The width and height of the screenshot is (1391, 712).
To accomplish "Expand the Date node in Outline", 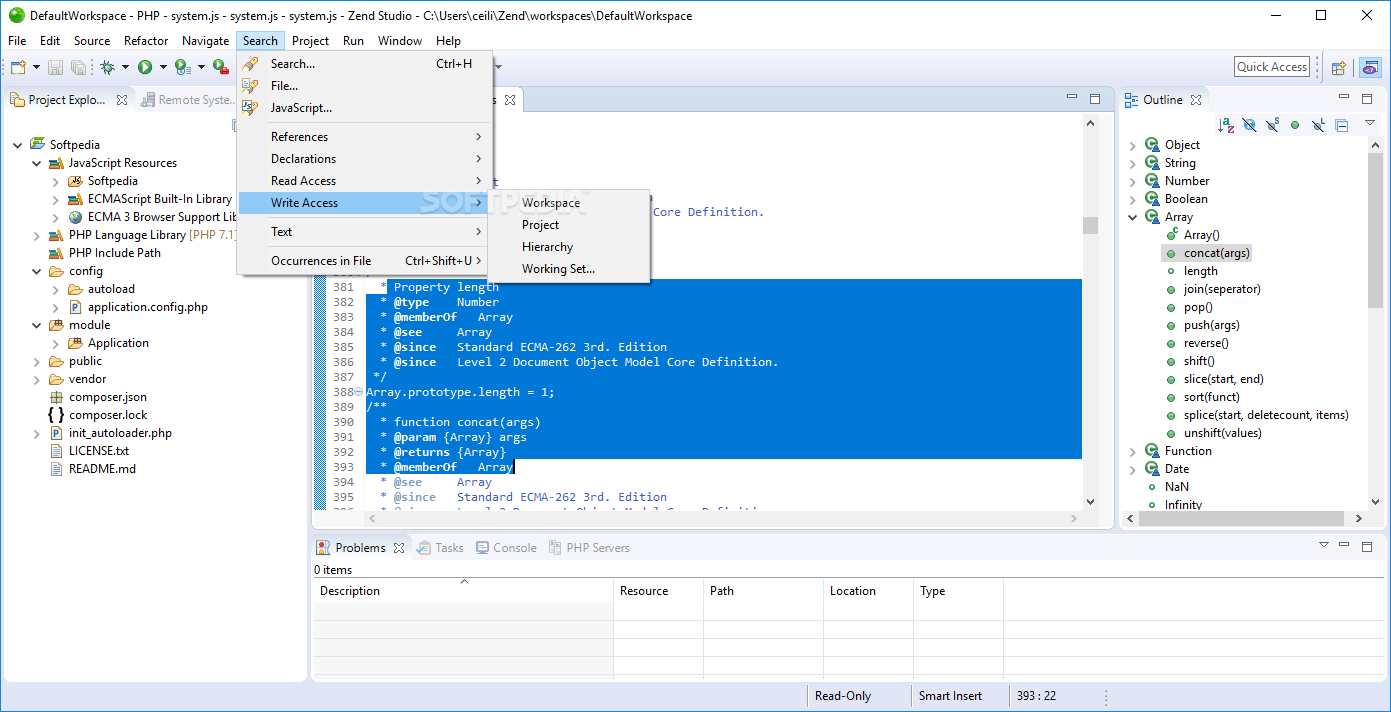I will (x=1133, y=469).
